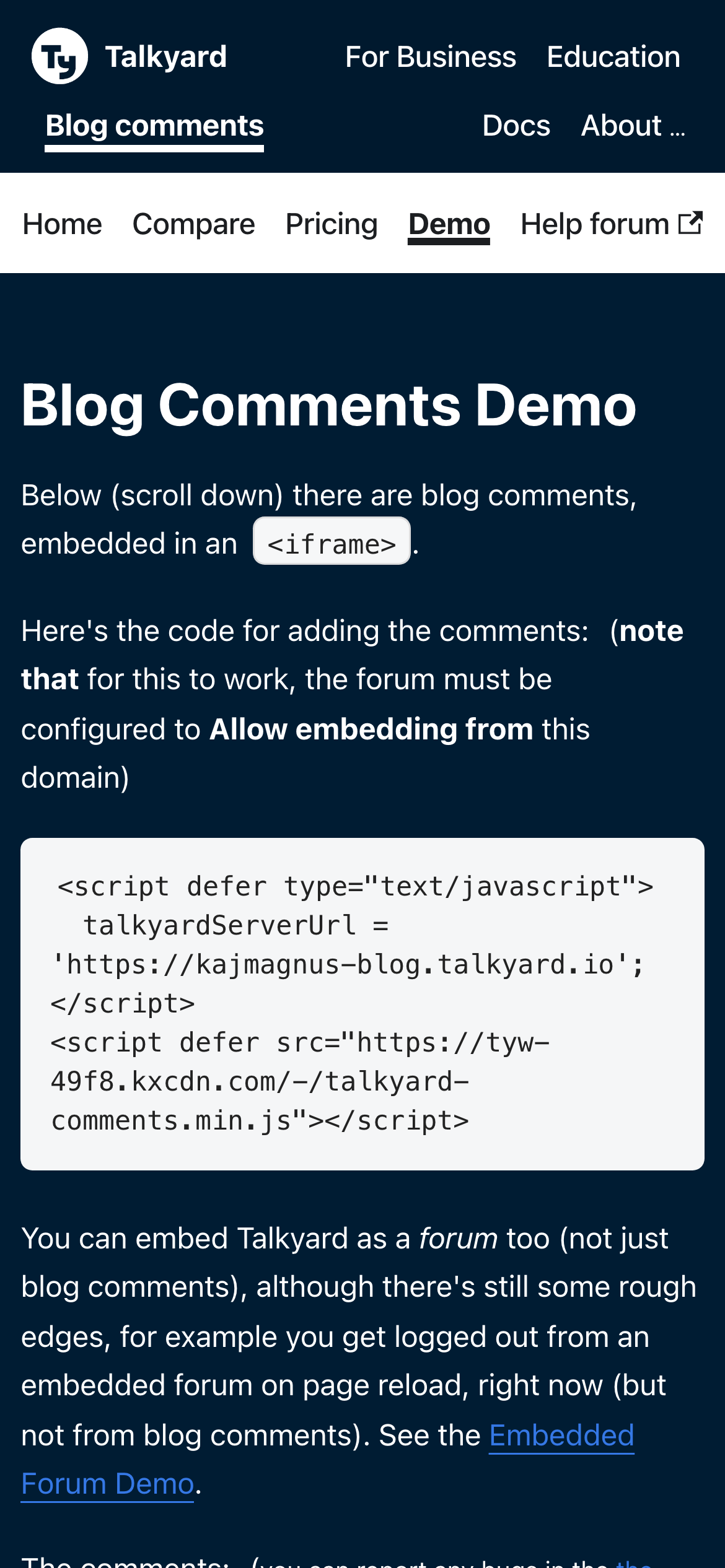The width and height of the screenshot is (725, 1568).
Task: Open the Docs page
Action: [x=516, y=126]
